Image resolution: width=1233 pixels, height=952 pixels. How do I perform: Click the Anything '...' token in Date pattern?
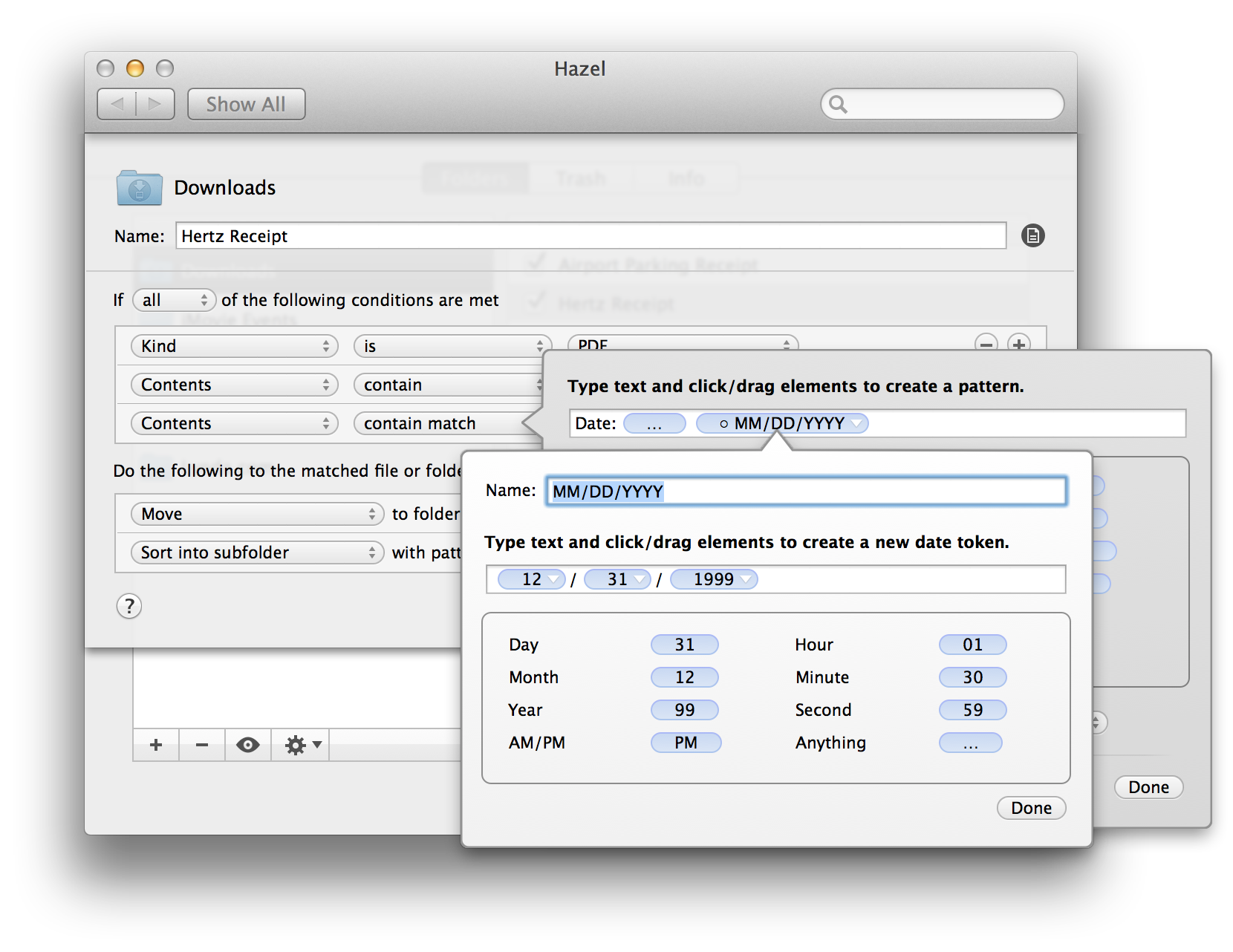654,423
